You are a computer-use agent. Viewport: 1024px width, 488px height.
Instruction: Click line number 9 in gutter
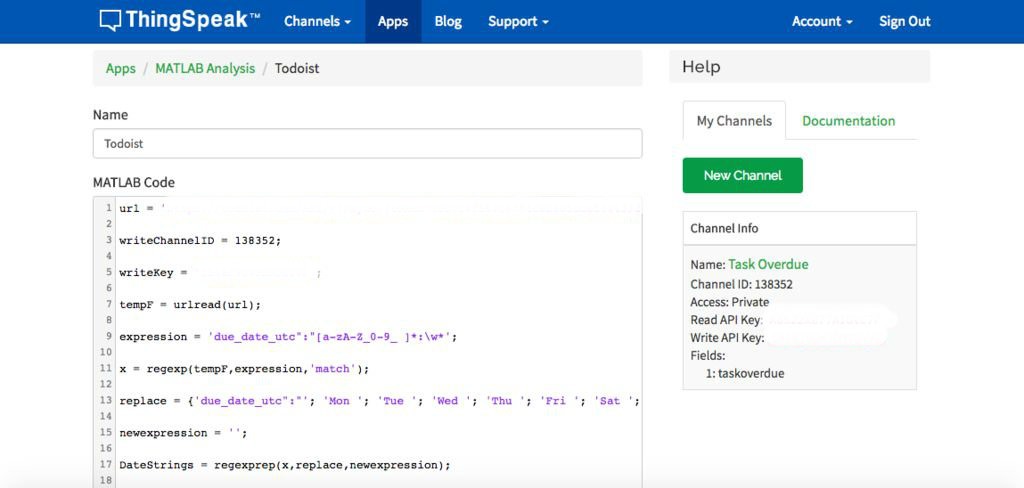106,336
